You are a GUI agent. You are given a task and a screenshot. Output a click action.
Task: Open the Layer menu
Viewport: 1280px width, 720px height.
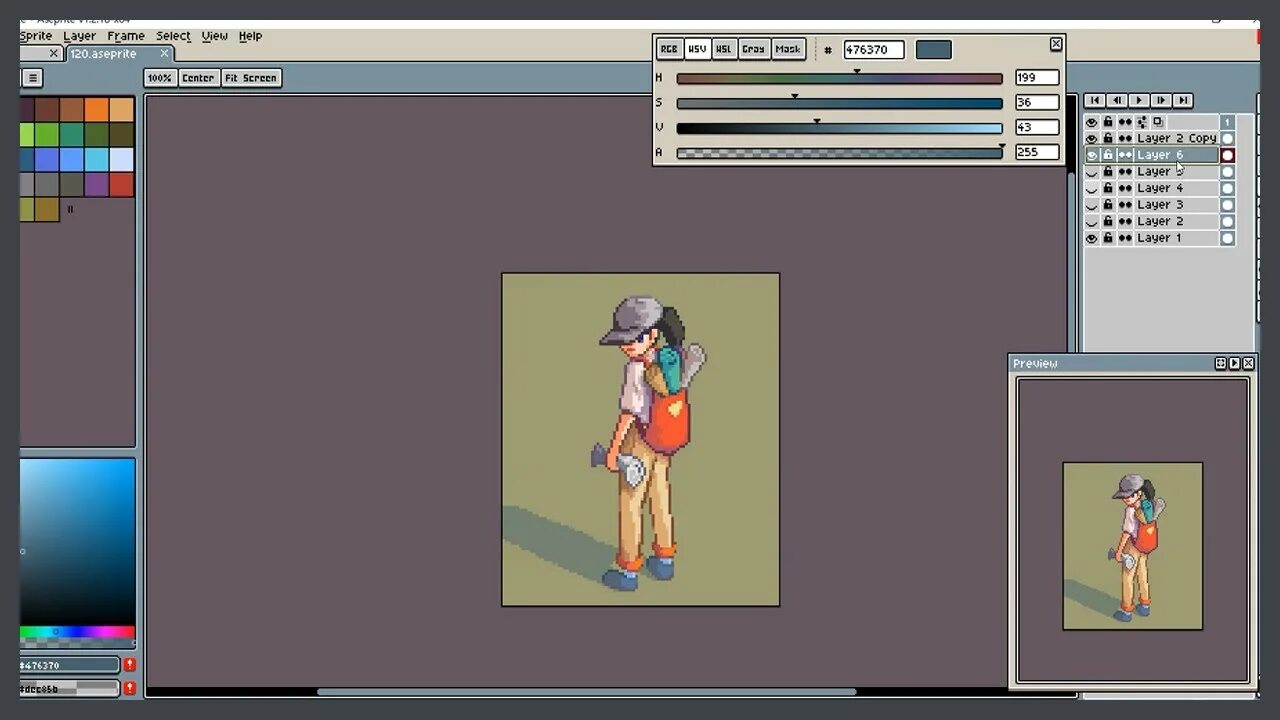tap(80, 36)
